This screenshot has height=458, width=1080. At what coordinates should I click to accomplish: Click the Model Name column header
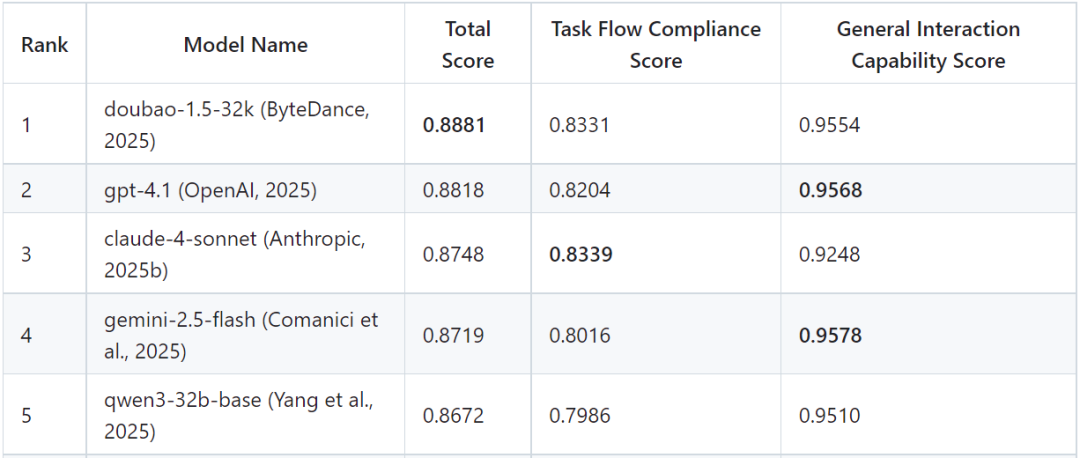point(246,45)
